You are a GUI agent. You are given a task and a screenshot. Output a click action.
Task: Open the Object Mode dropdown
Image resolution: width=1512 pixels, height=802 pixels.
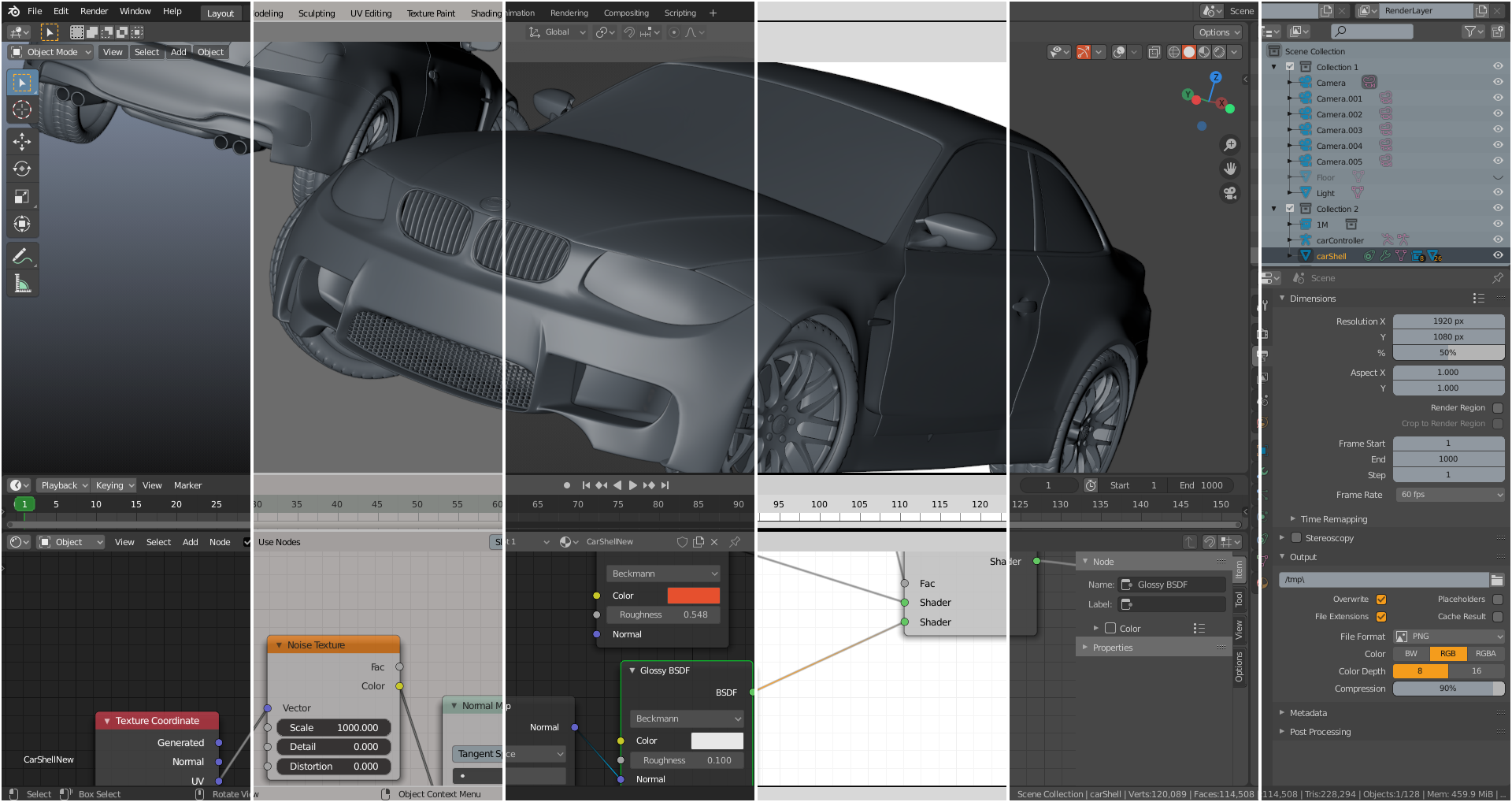(51, 52)
